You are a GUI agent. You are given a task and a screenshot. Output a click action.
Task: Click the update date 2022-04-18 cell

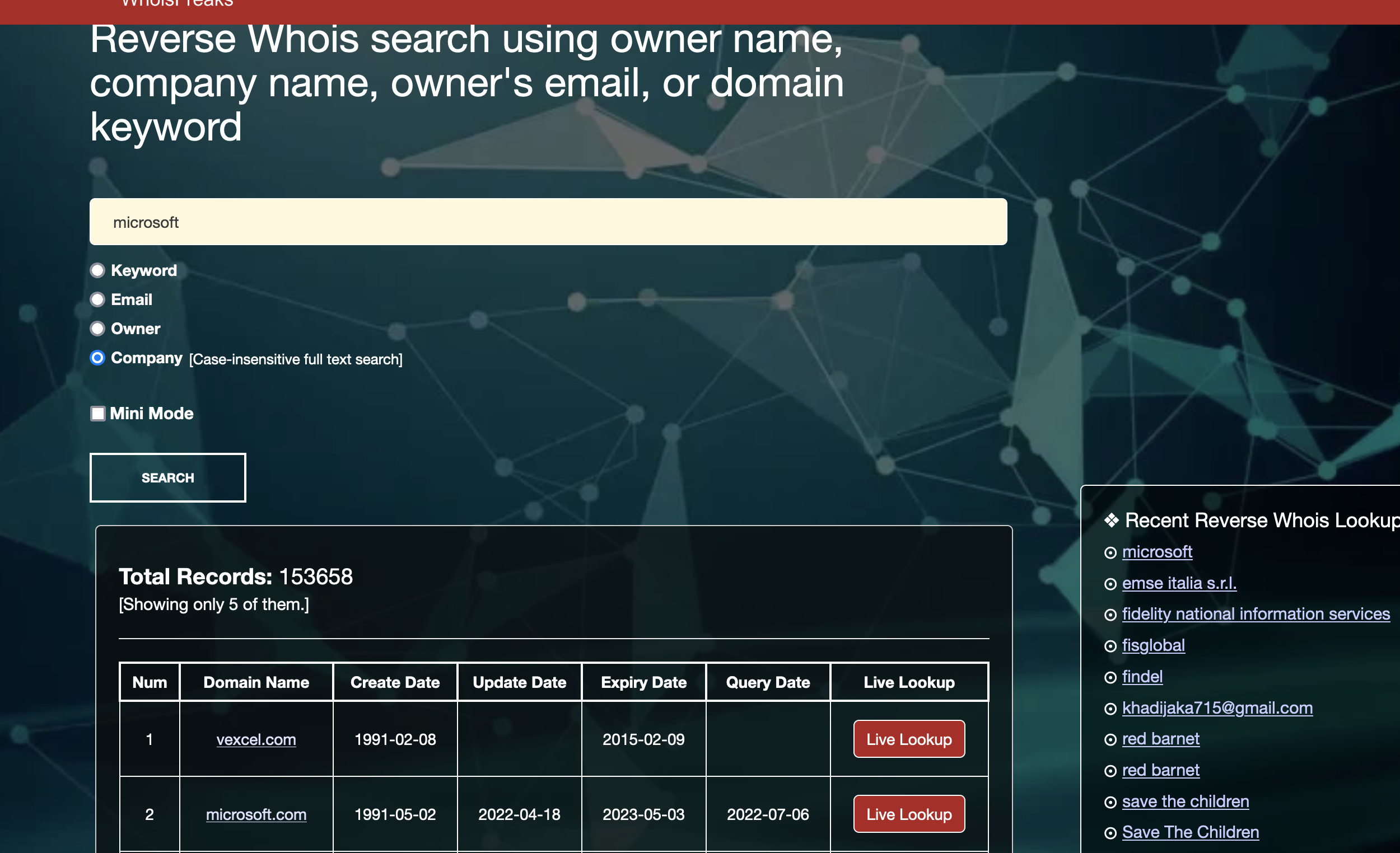pos(519,814)
